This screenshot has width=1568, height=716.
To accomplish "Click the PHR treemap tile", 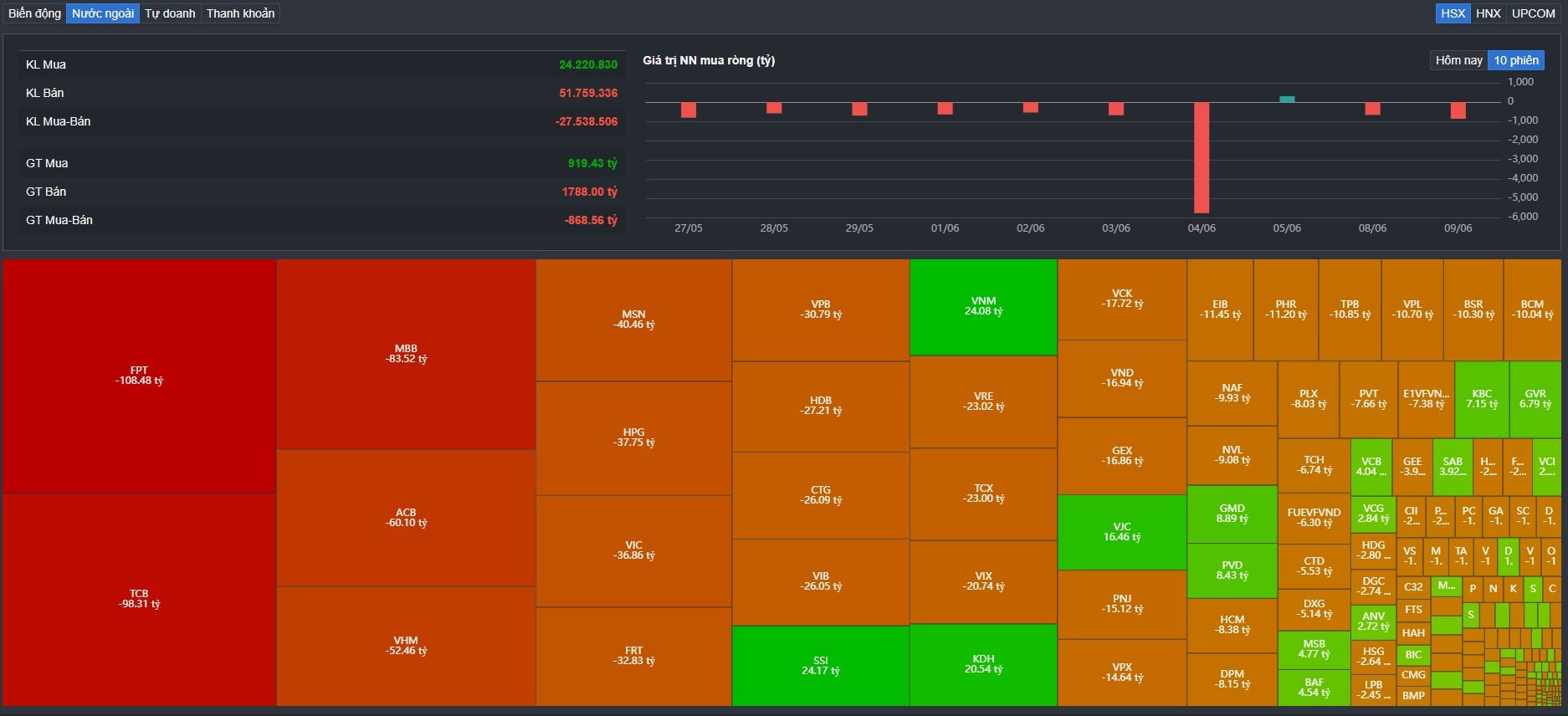I will click(1286, 309).
